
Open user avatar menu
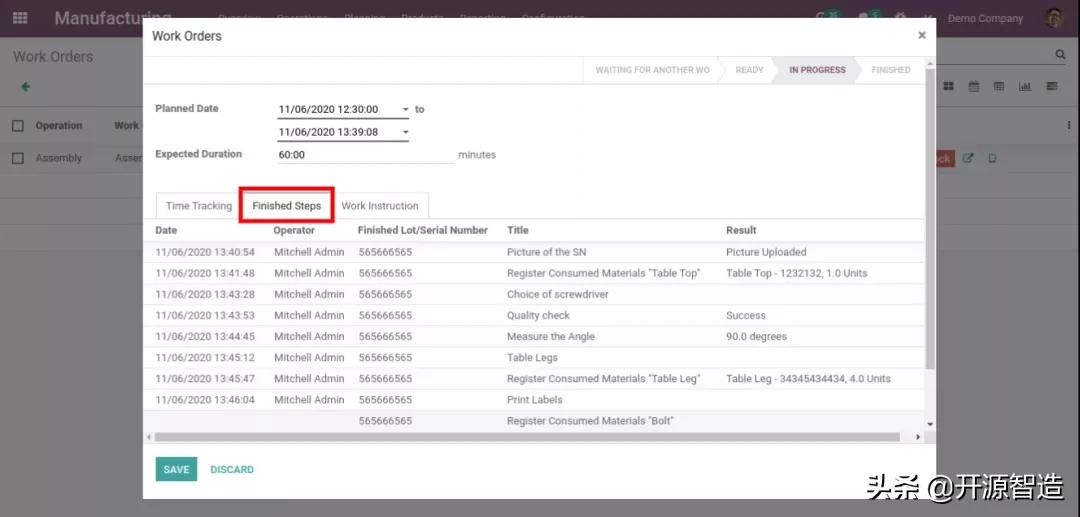pyautogui.click(x=1054, y=19)
